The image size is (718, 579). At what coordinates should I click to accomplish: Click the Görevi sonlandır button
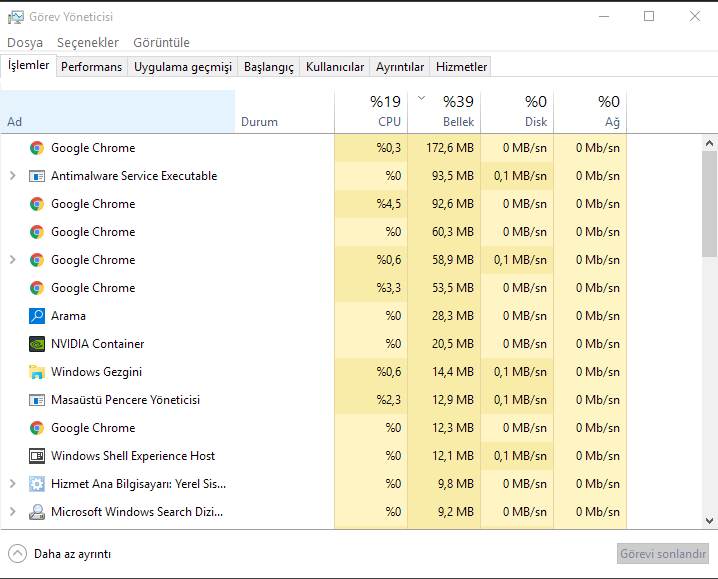tap(663, 554)
